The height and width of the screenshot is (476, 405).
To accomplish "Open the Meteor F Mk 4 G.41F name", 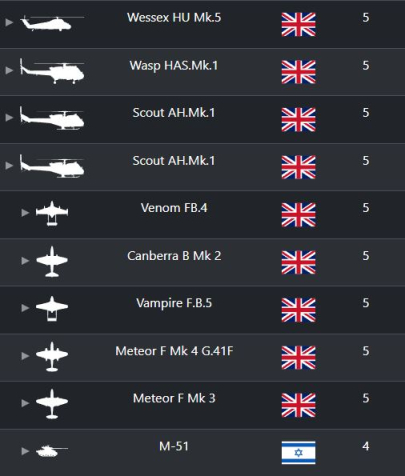I will (x=174, y=351).
